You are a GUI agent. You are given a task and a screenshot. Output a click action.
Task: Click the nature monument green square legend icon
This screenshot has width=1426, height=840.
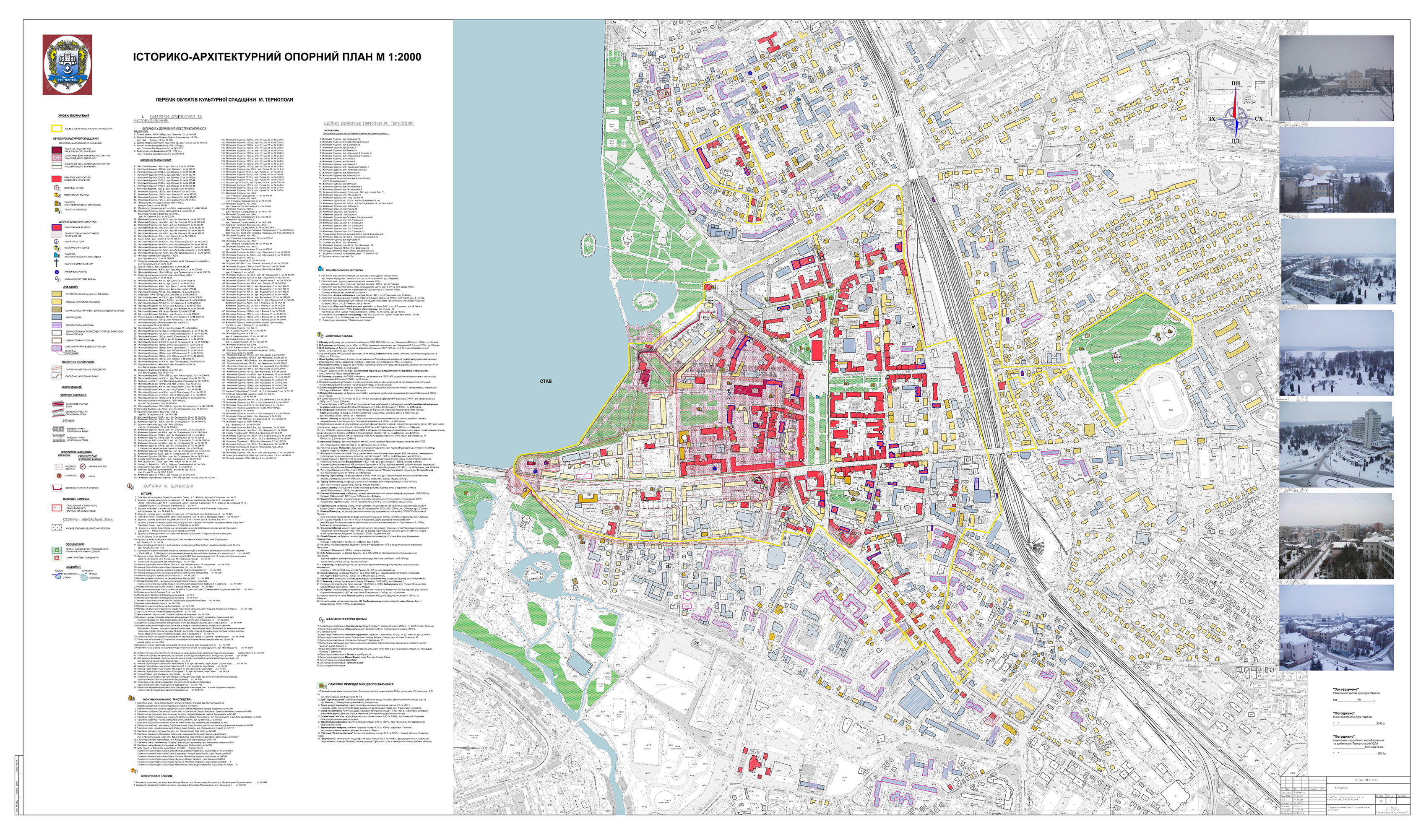[x=57, y=210]
